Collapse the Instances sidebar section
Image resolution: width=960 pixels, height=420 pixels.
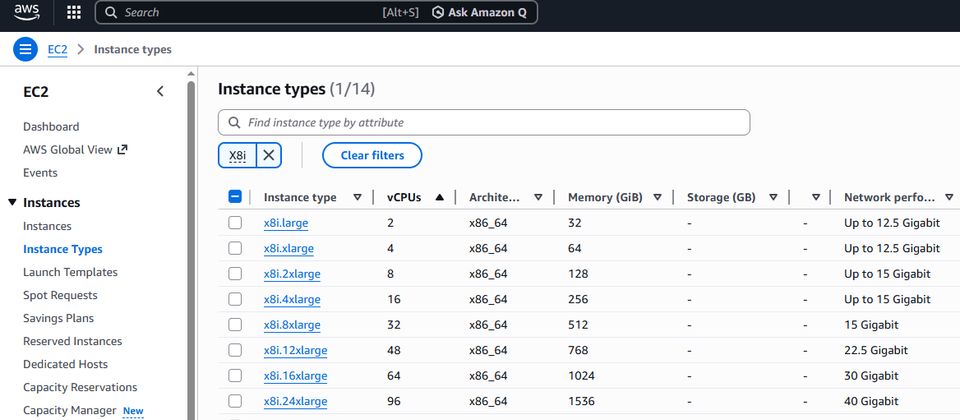(x=12, y=202)
